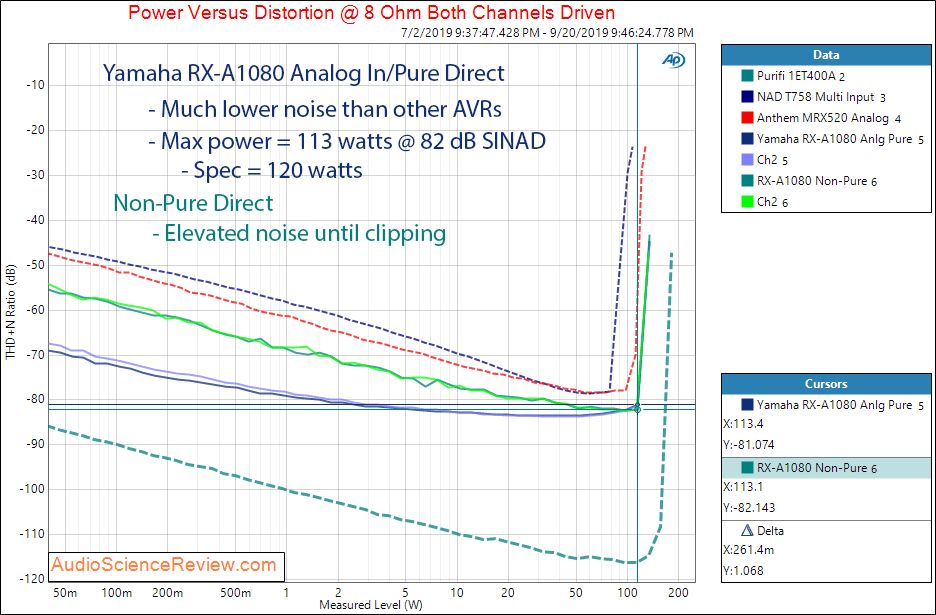Click the '200' watt tick on the horizontal axis
Viewport: 936px width, 615px height.
click(679, 593)
